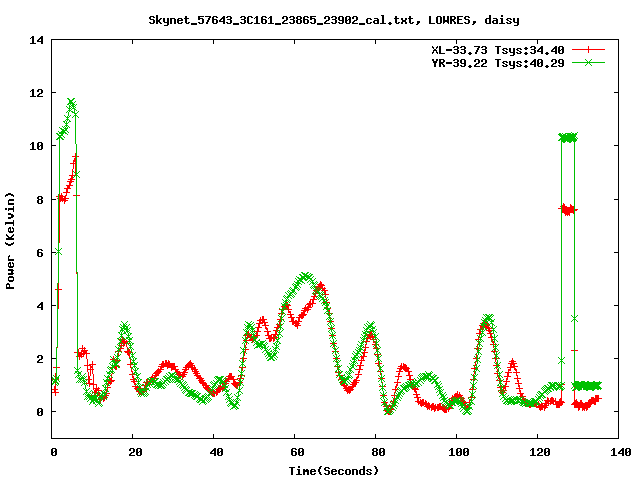This screenshot has width=640, height=480.
Task: Click the y-axis tick label 4
Action: pyautogui.click(x=40, y=306)
